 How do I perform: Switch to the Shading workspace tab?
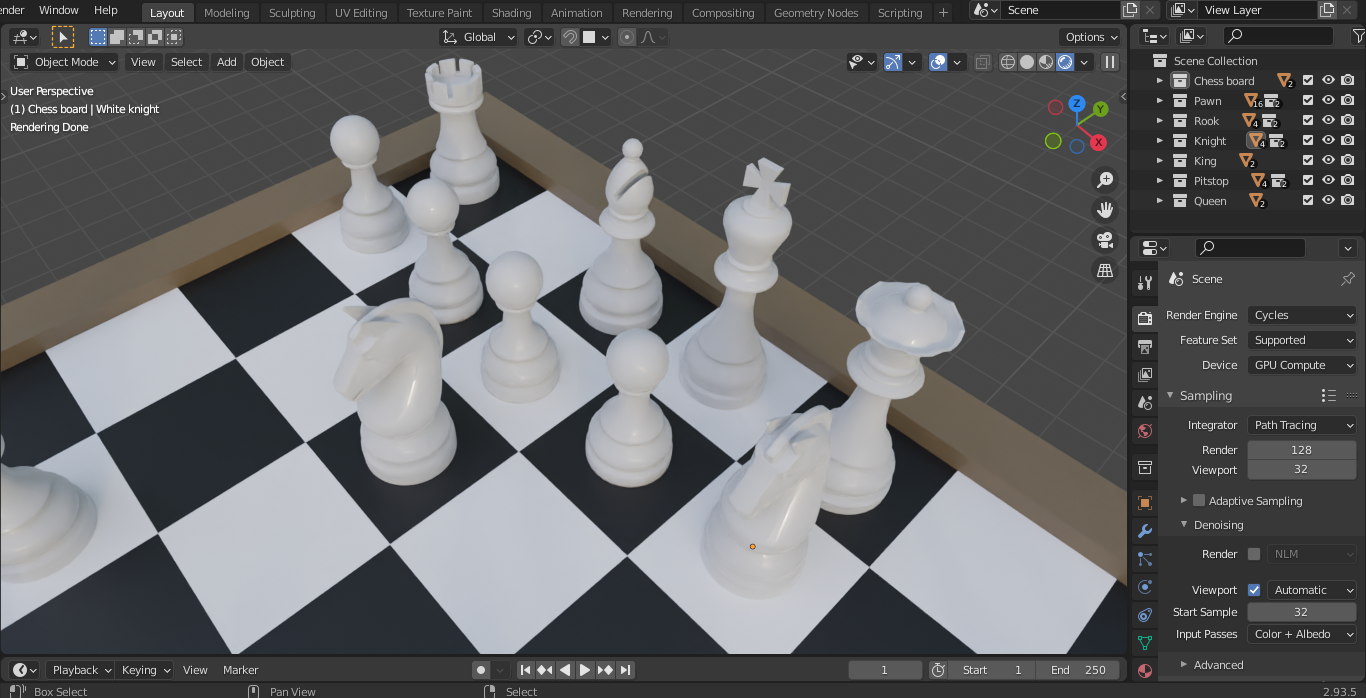pyautogui.click(x=511, y=12)
